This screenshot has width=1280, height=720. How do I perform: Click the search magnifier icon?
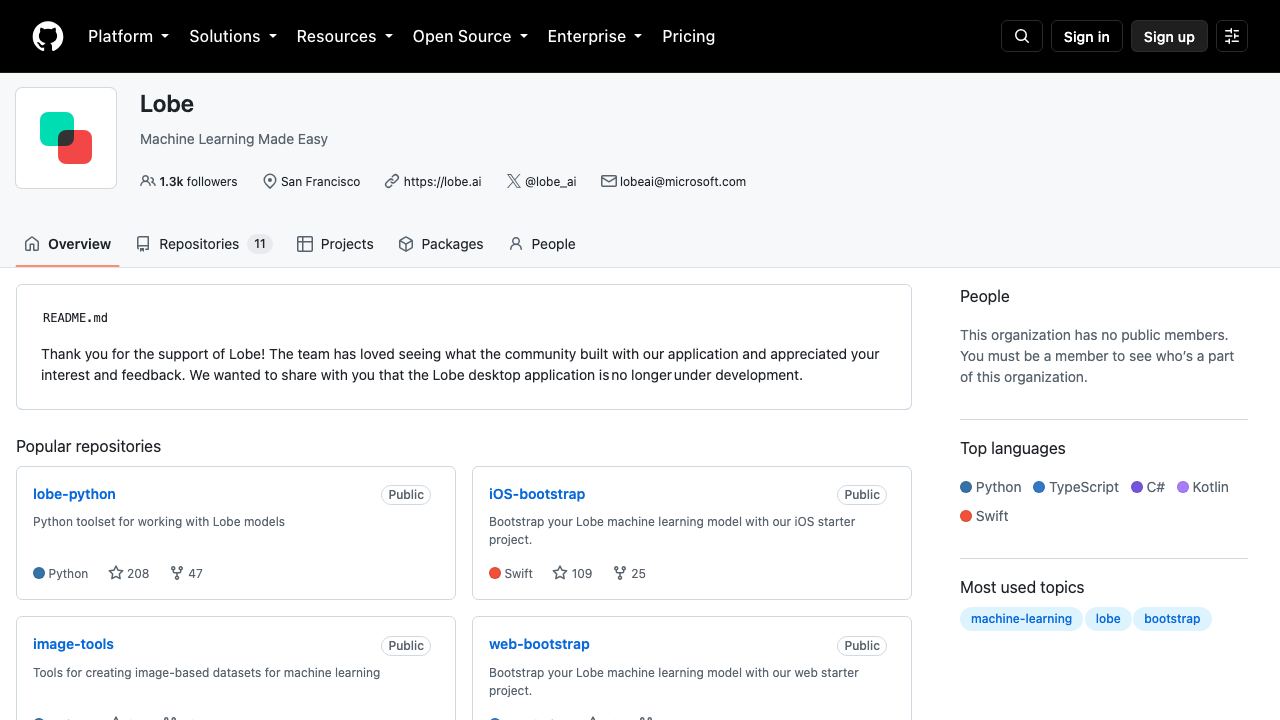click(1022, 36)
